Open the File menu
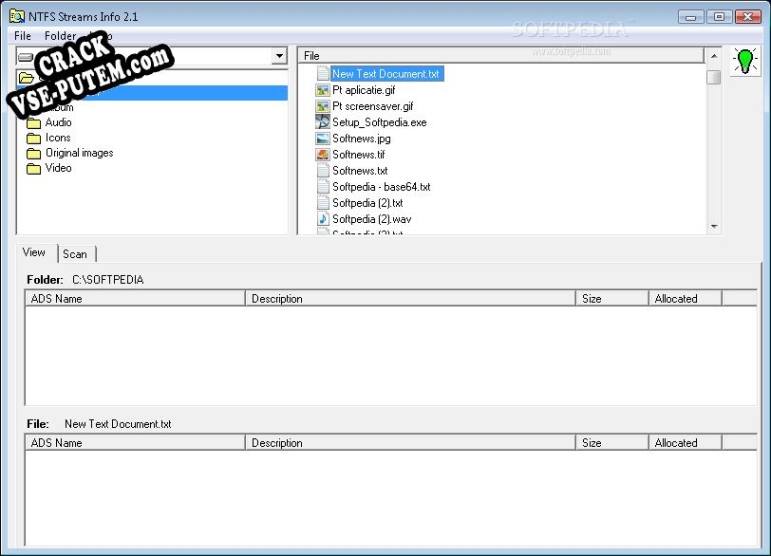The height and width of the screenshot is (556, 771). click(23, 36)
